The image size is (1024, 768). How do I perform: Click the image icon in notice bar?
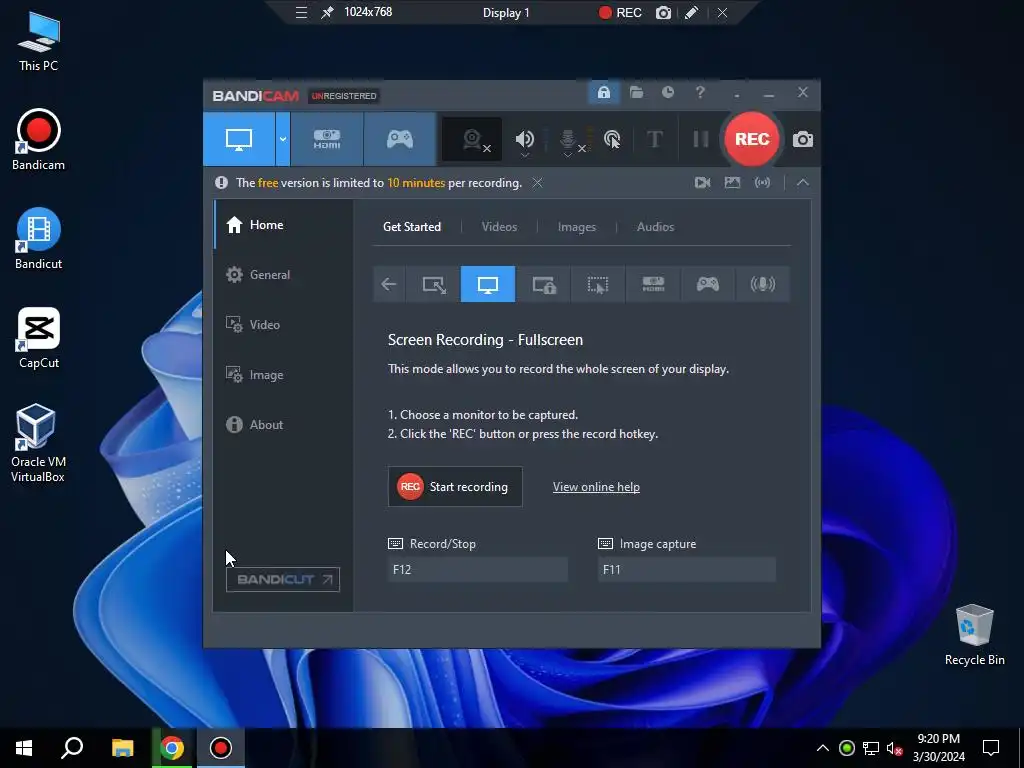(x=733, y=183)
